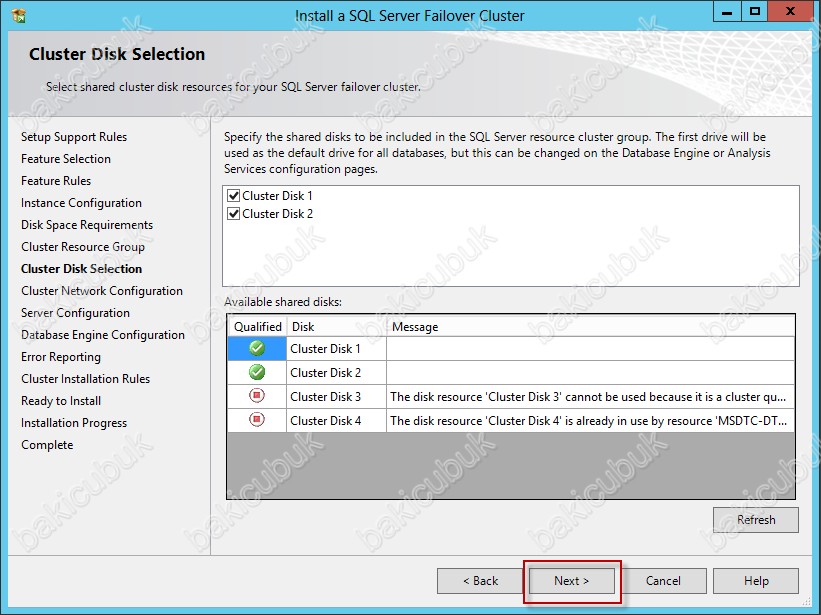Select Cluster Disk 4 row in shared disks
This screenshot has height=615, width=821.
(512, 421)
